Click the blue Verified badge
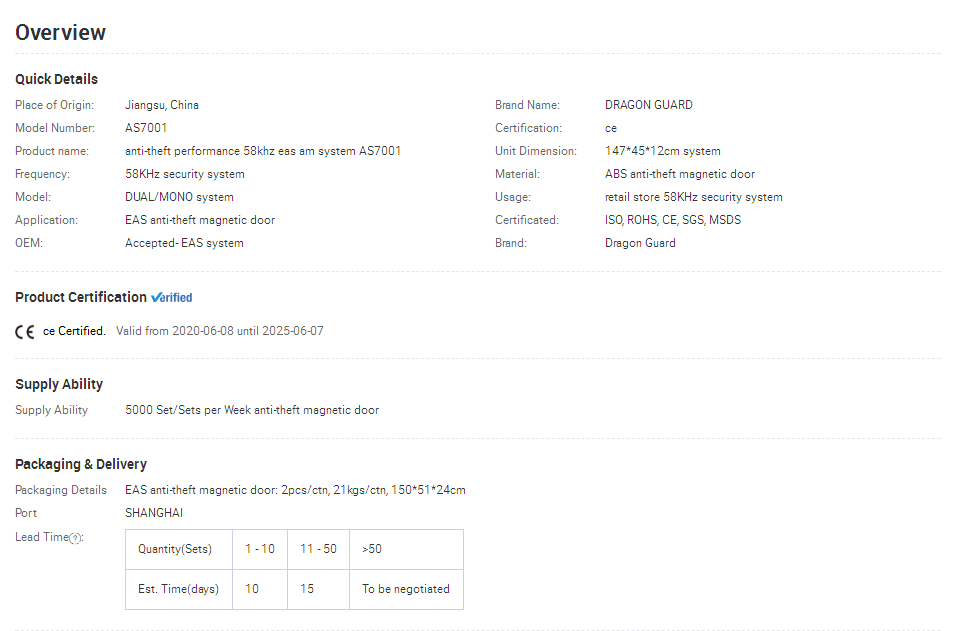 [x=172, y=298]
